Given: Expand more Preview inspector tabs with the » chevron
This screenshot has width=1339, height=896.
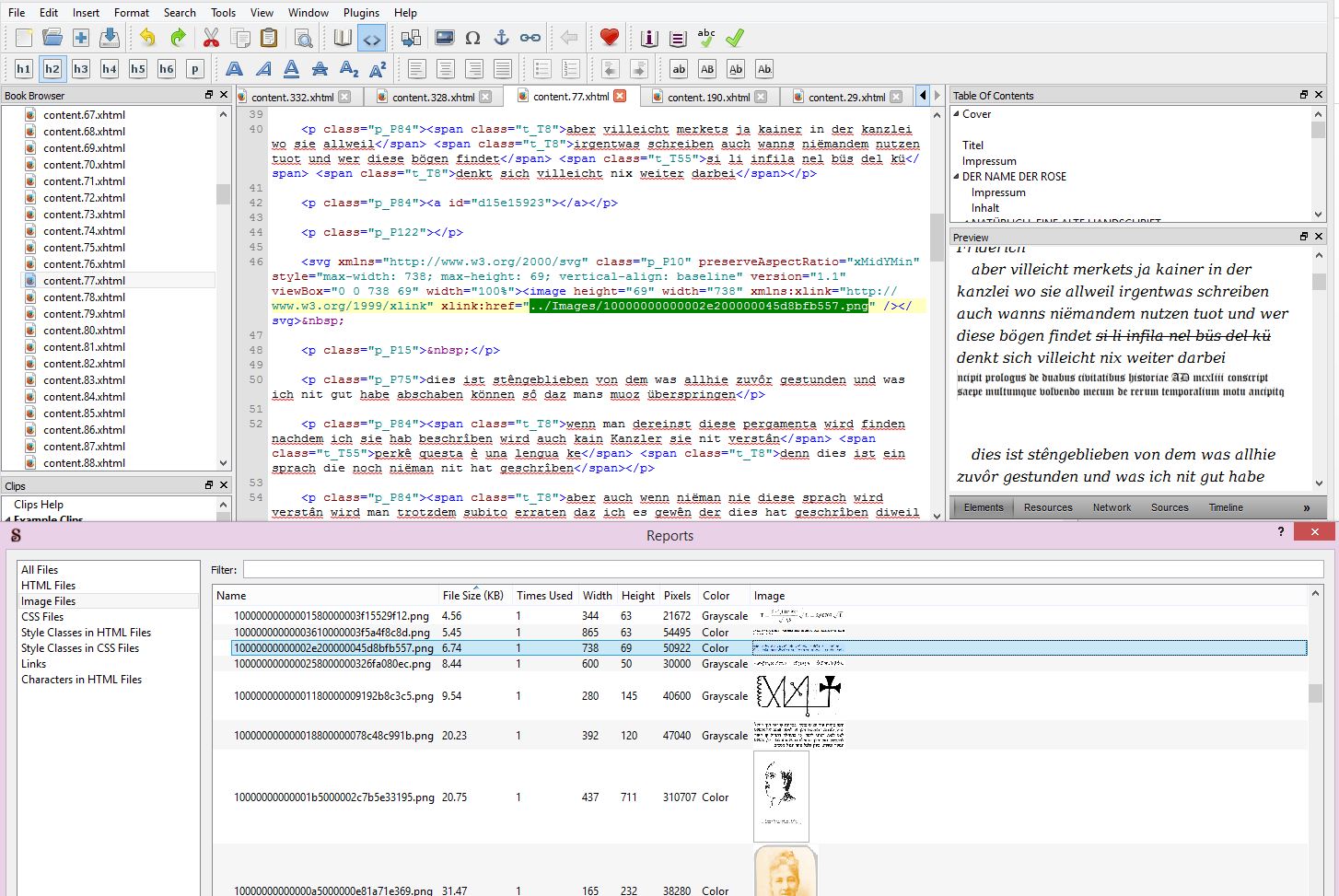Looking at the screenshot, I should (1306, 507).
